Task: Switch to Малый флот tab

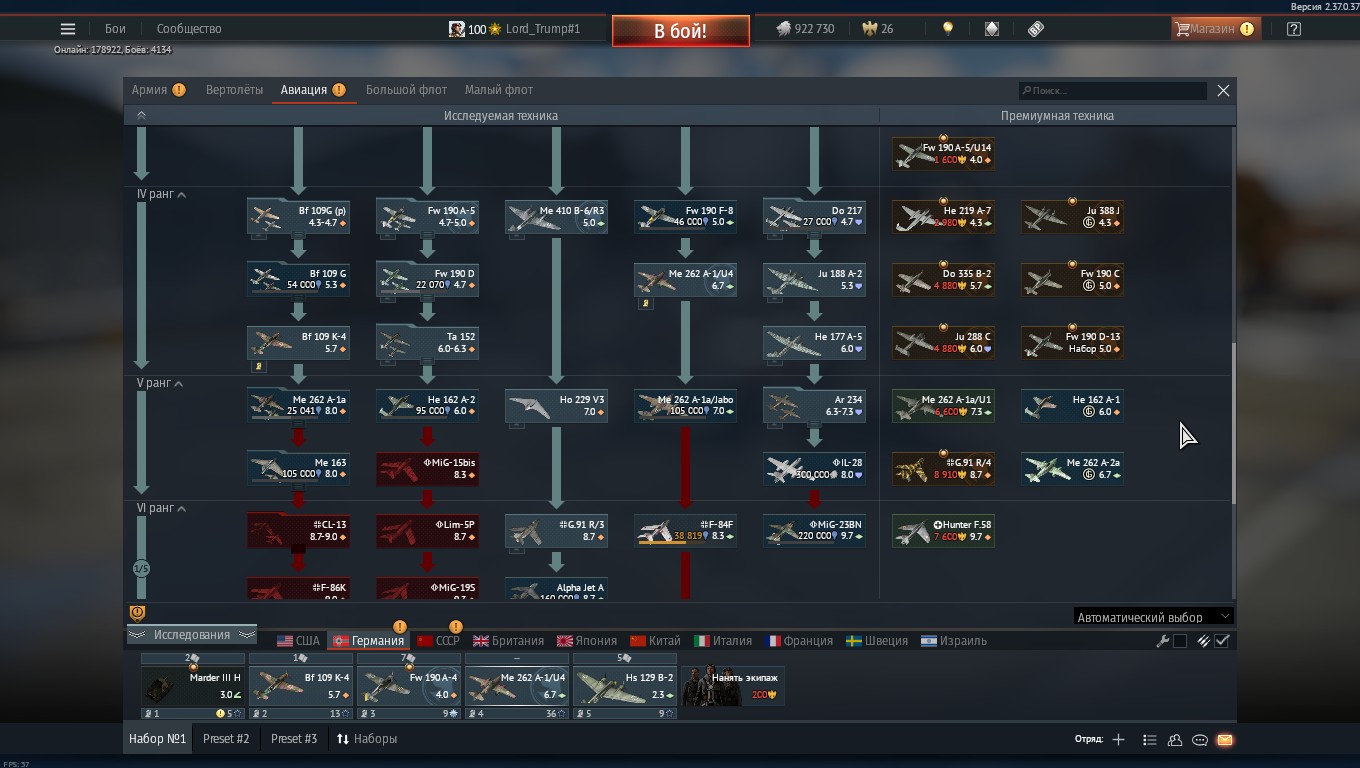Action: [499, 90]
